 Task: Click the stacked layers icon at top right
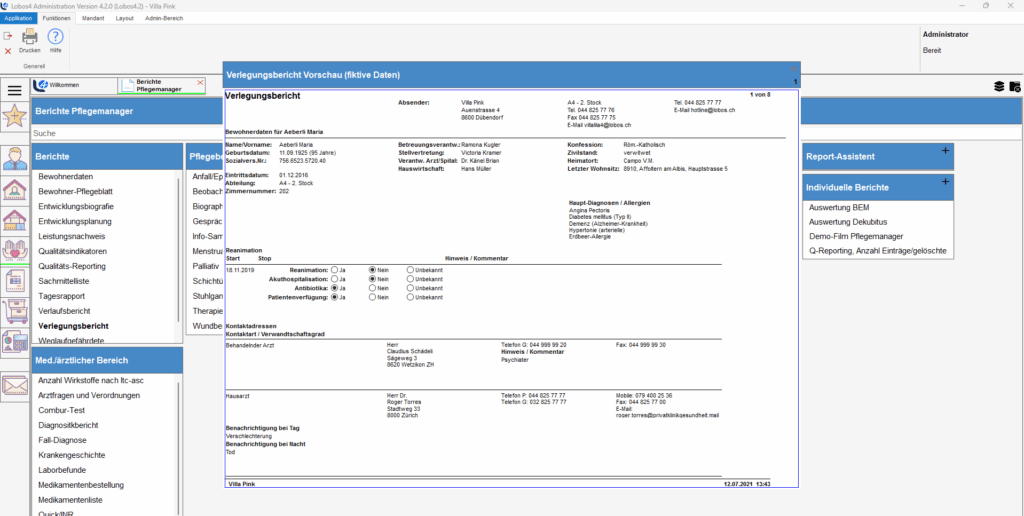pos(999,87)
